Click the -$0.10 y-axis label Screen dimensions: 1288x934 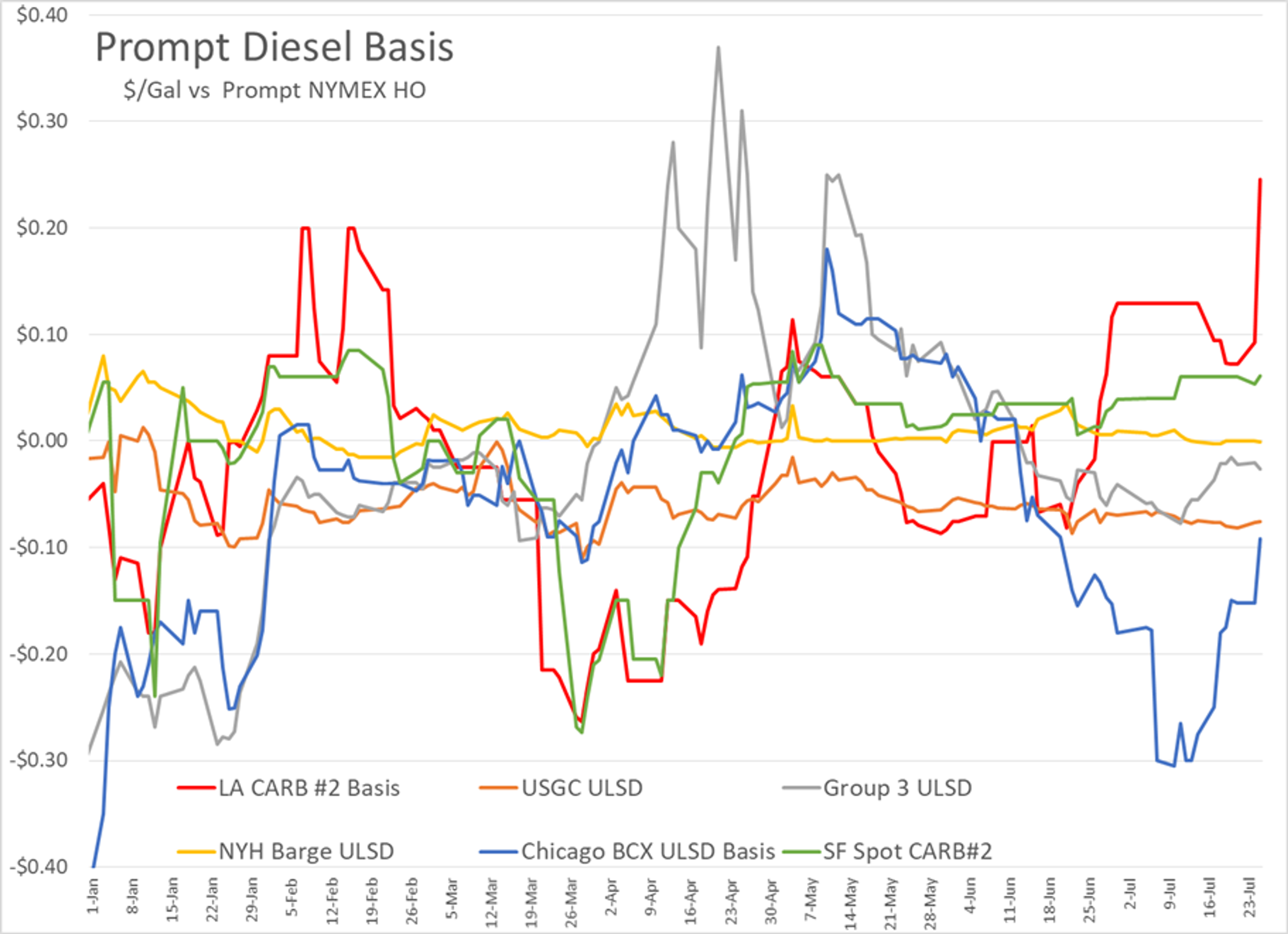click(39, 547)
